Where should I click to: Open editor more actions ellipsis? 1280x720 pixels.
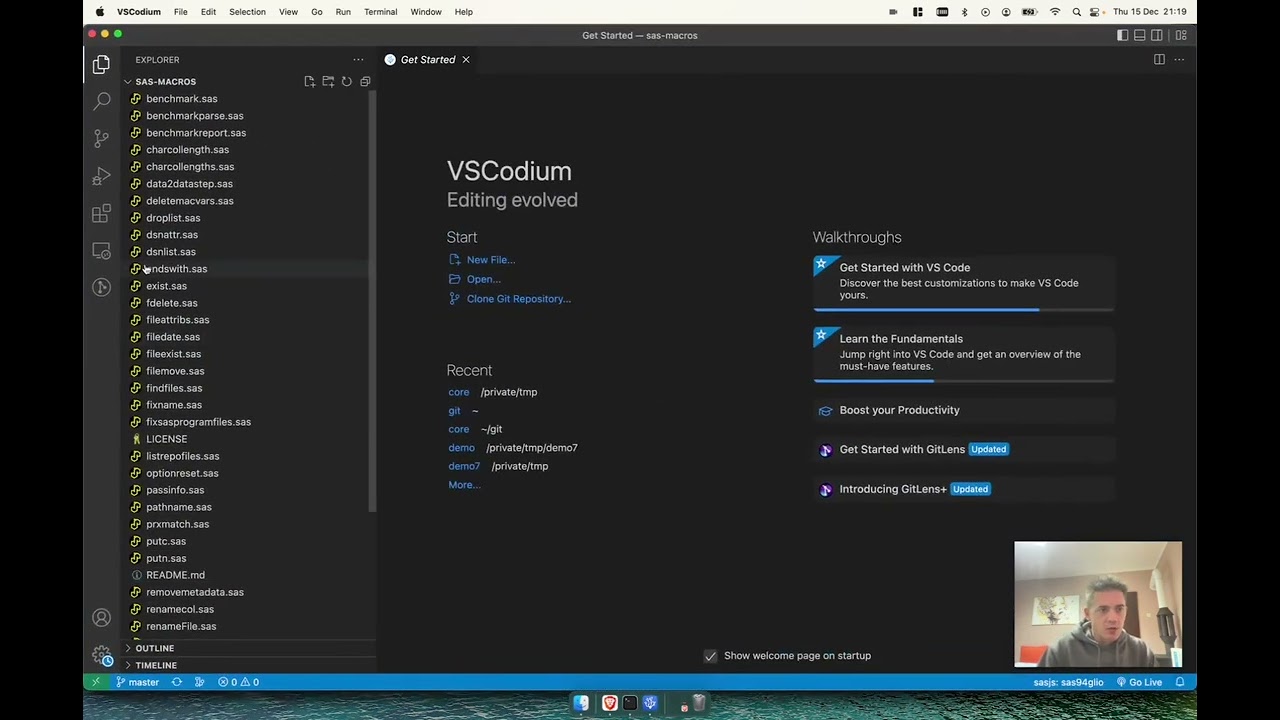coord(1179,60)
